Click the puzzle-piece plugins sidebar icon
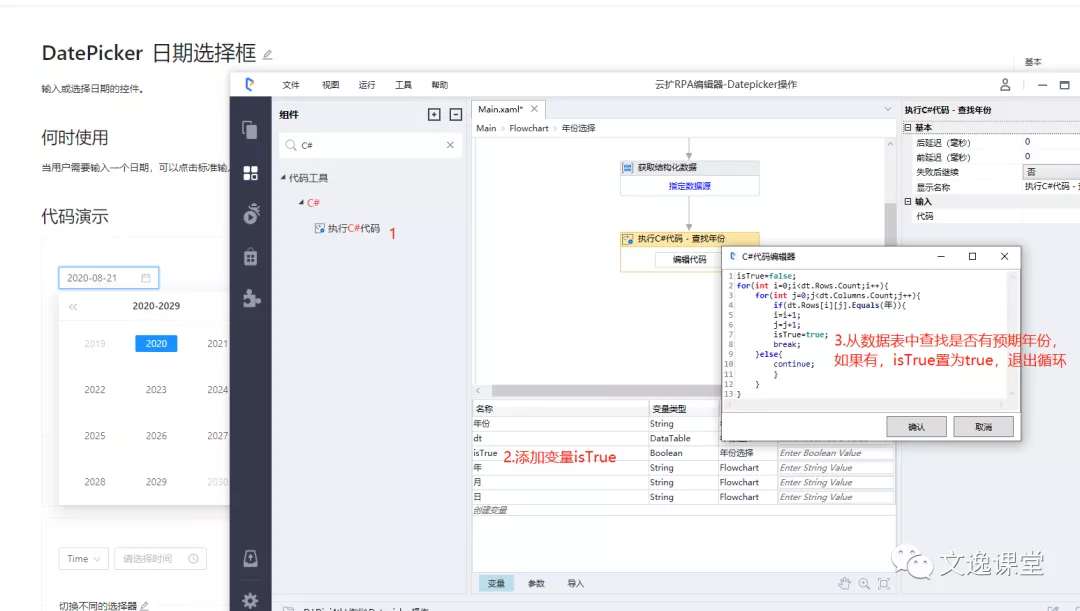Image resolution: width=1080 pixels, height=611 pixels. point(250,298)
